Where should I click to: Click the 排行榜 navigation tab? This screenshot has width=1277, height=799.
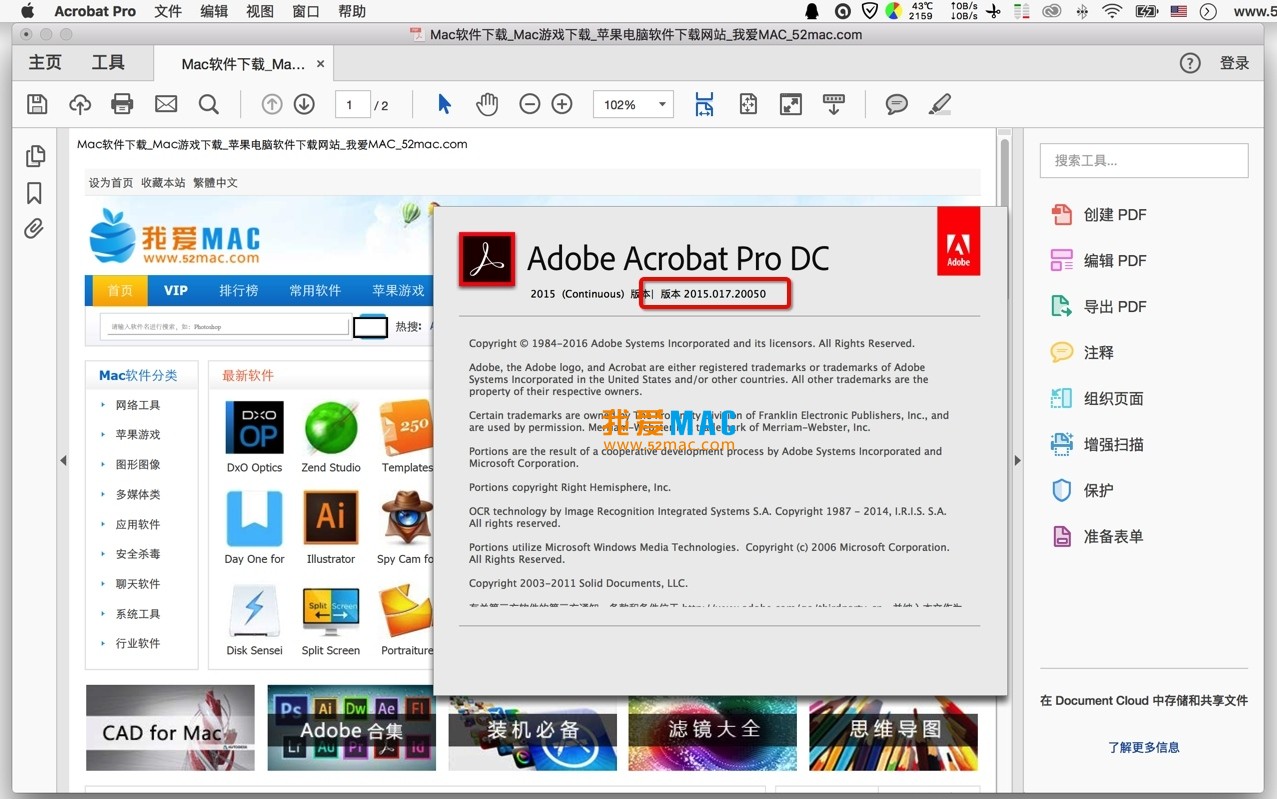(x=238, y=290)
